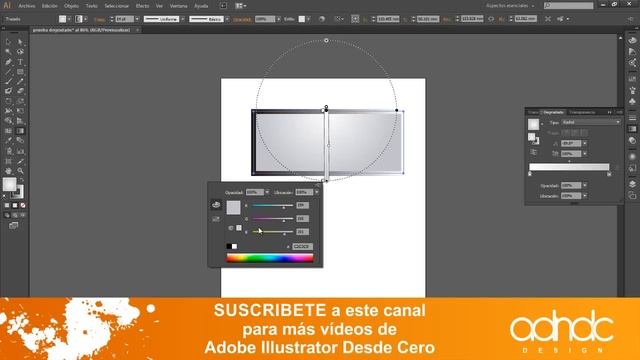Viewport: 640px width, 360px height.
Task: Switch to the Transparencia panel tab
Action: coord(582,112)
